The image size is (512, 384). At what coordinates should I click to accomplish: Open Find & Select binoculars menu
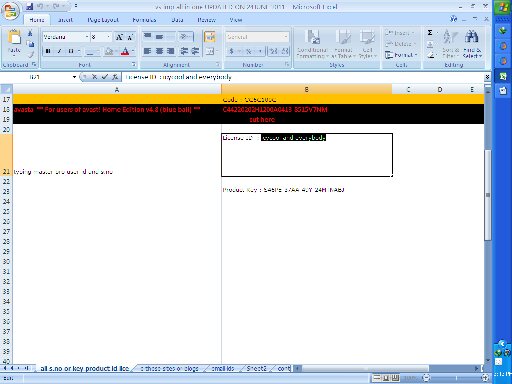tap(472, 43)
